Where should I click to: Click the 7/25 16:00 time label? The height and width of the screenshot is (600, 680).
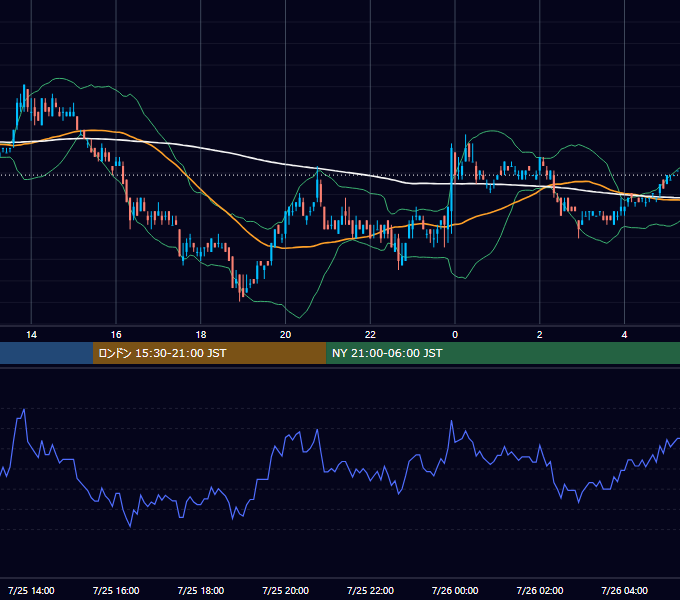(116, 590)
